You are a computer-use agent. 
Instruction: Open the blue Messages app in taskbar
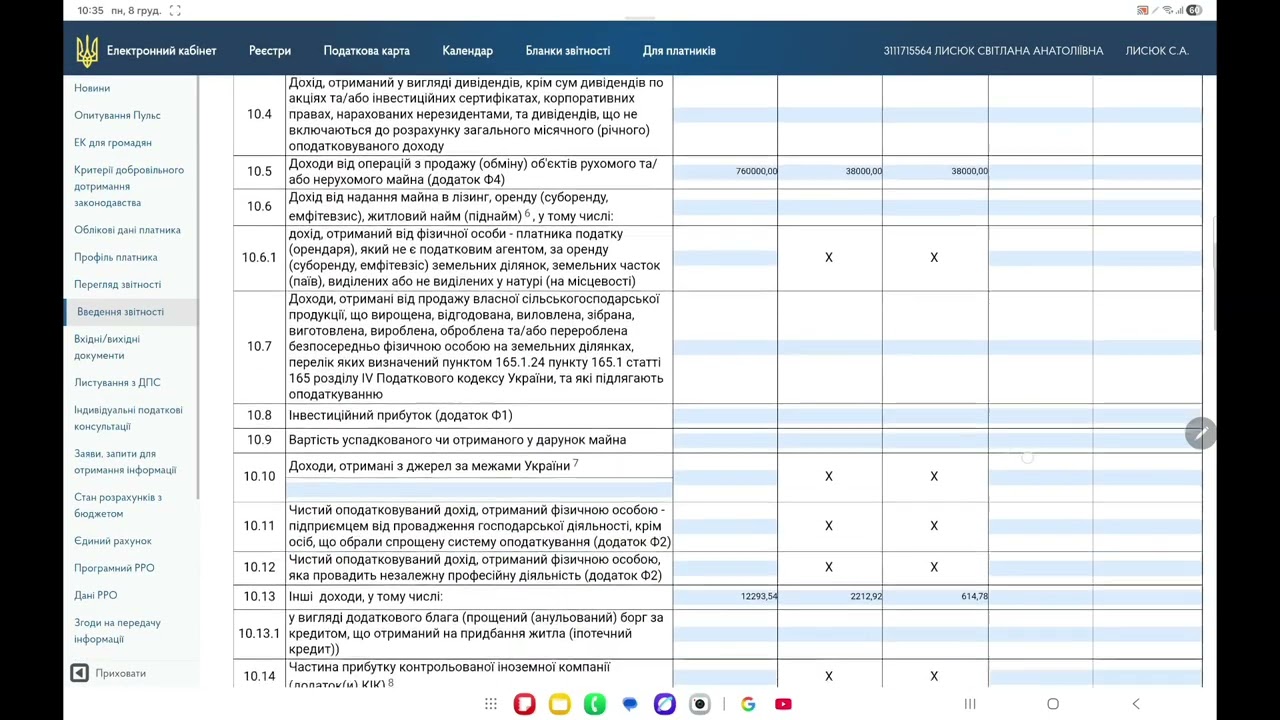tap(630, 704)
